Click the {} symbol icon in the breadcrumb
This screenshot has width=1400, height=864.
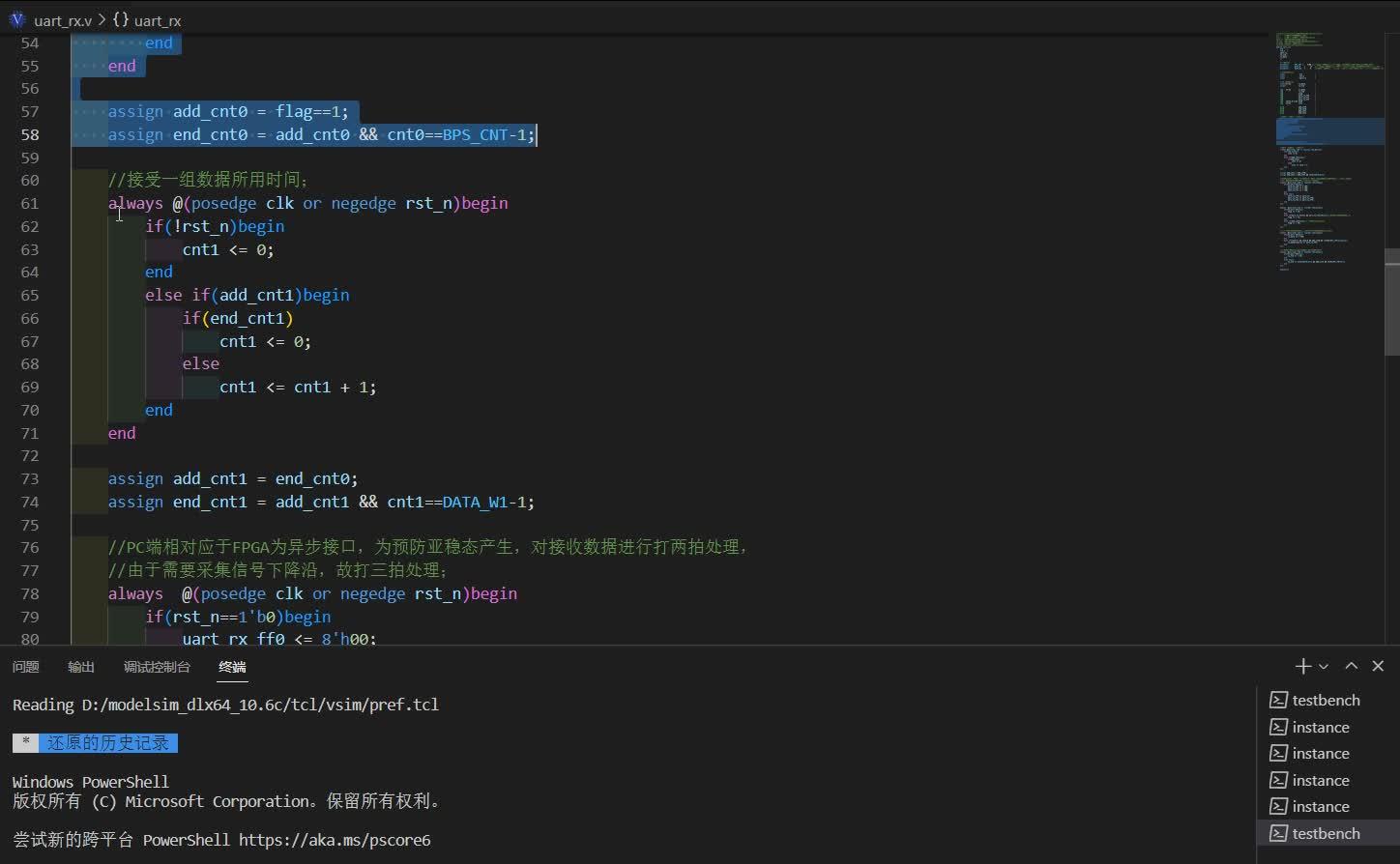tap(120, 18)
